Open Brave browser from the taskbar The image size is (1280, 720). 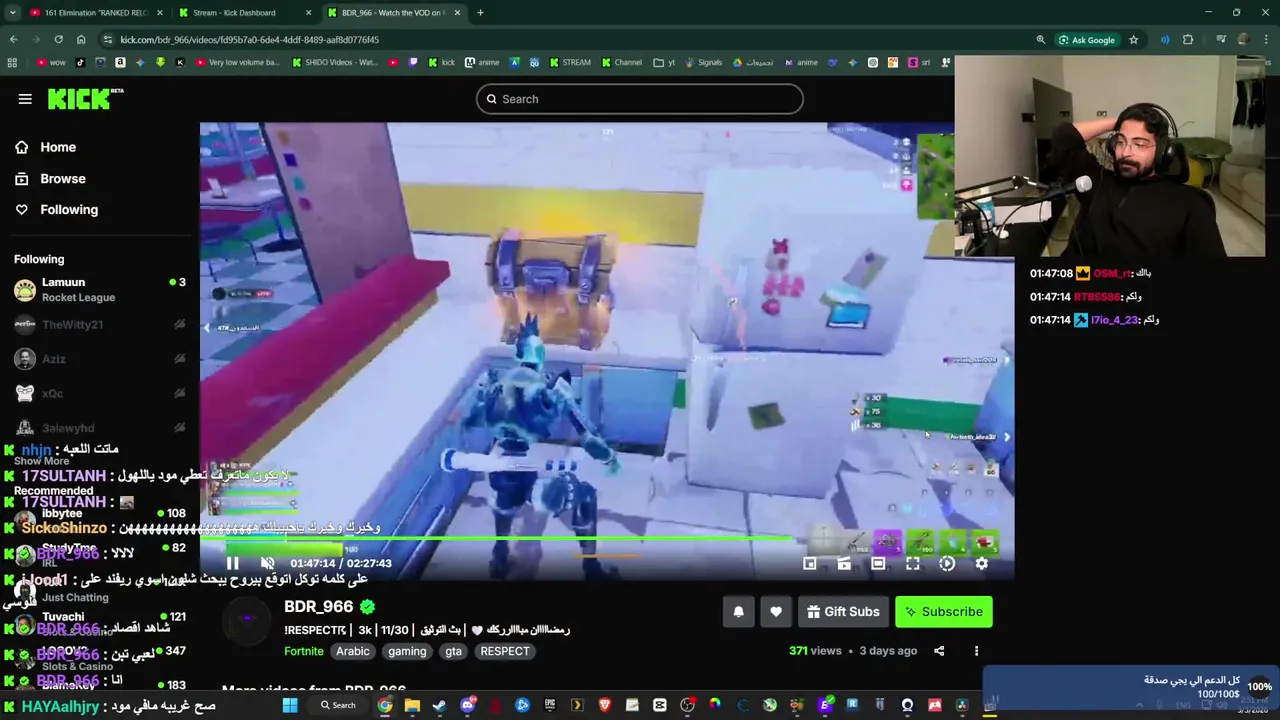[605, 705]
